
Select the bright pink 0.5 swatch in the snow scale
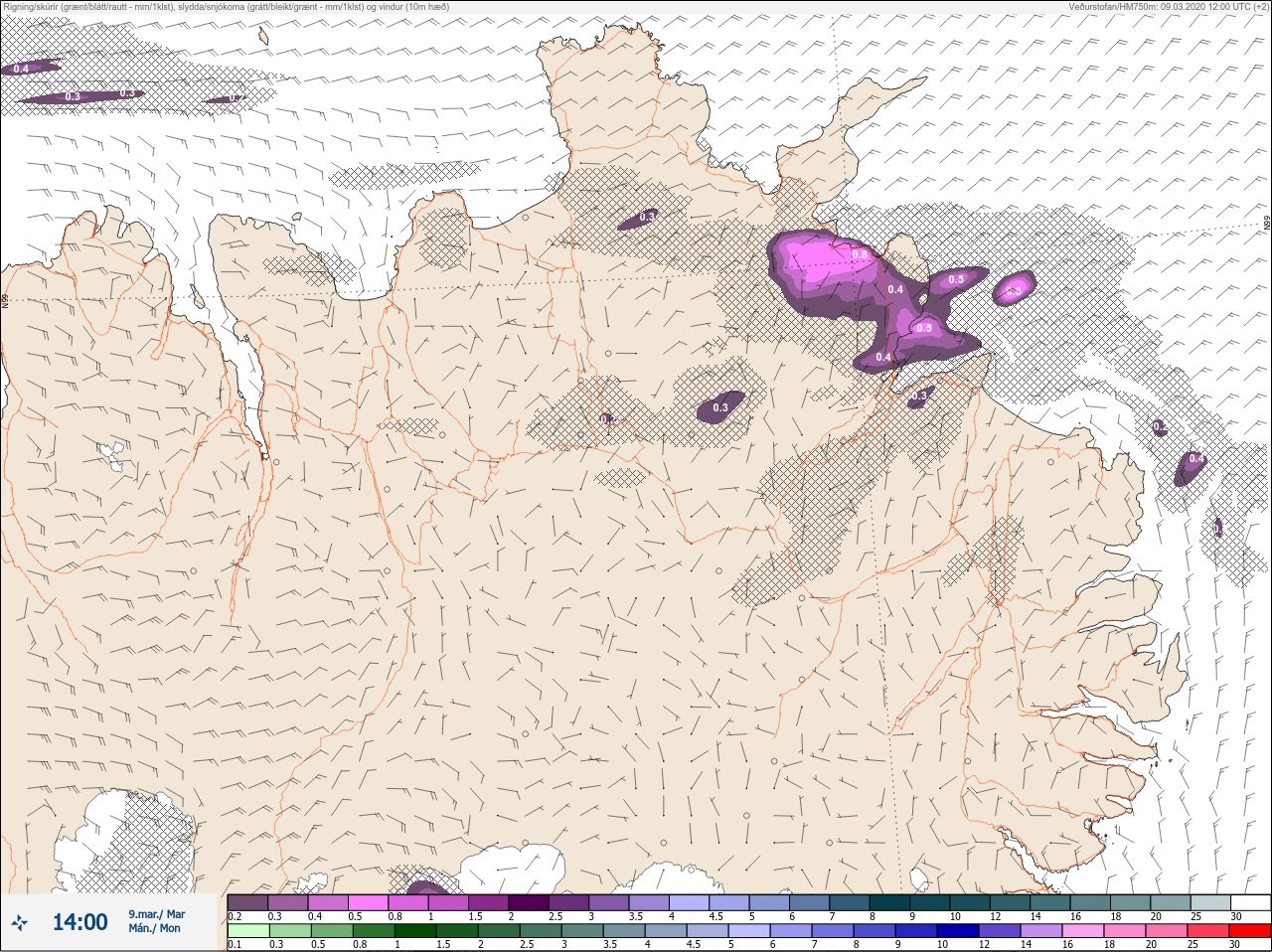point(368,902)
